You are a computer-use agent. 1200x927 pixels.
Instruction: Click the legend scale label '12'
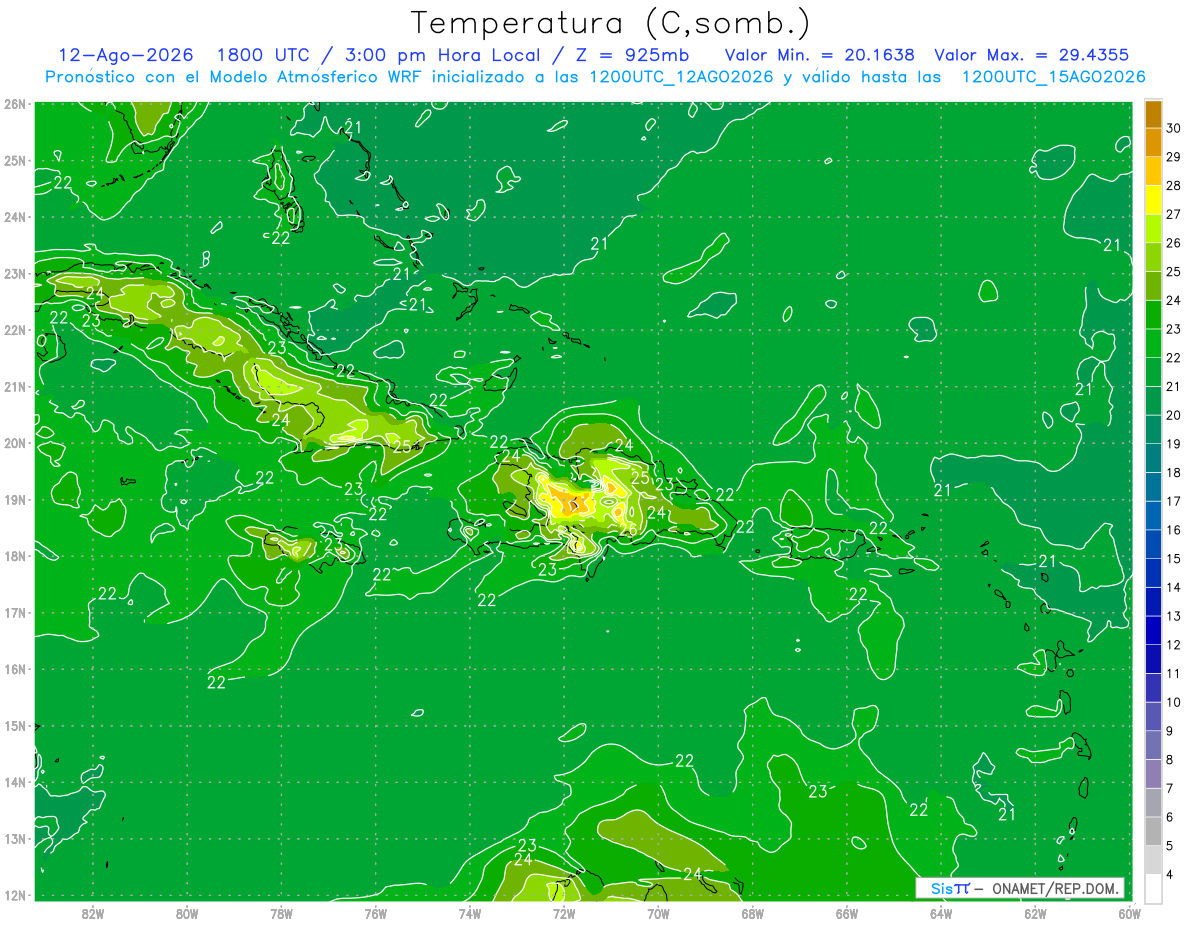(1173, 645)
